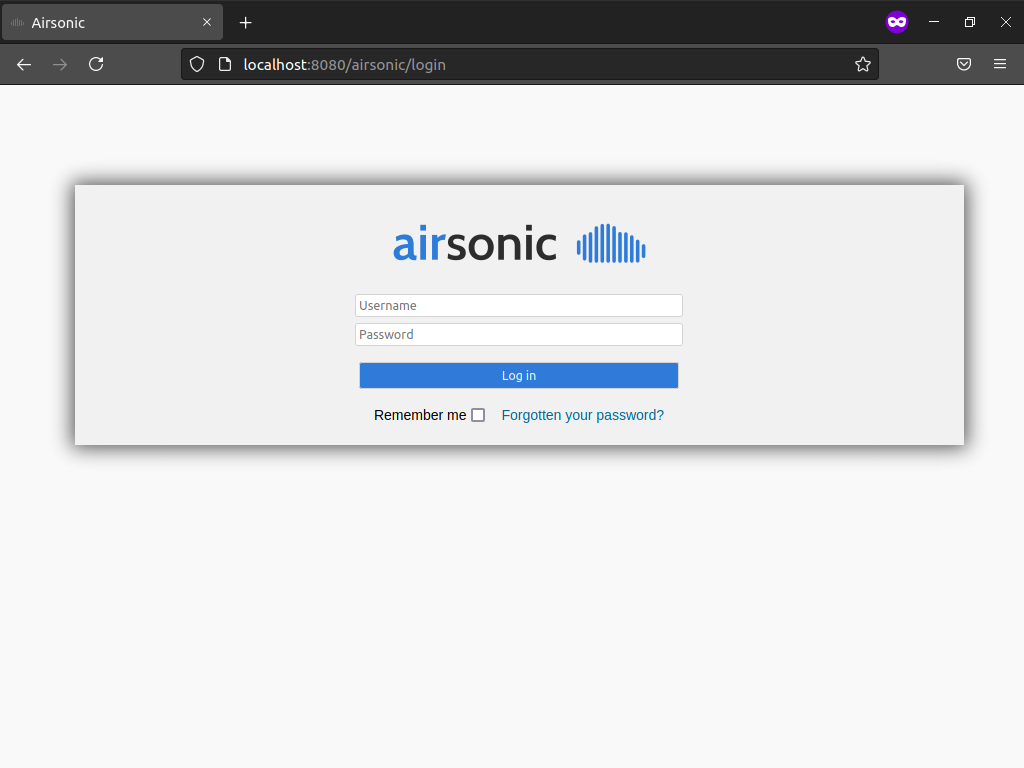Click the airsonic waveform logo

(611, 244)
